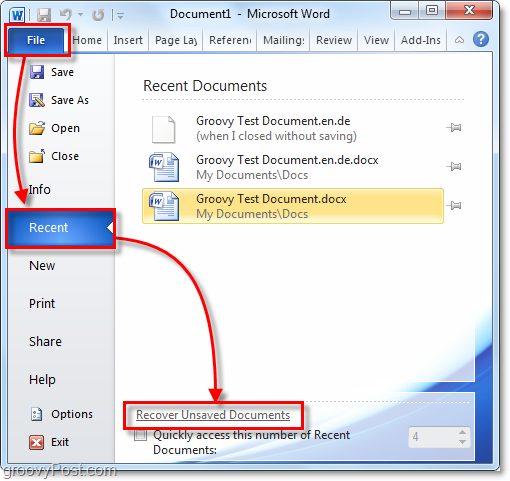This screenshot has height=481, width=510.
Task: Select New in the File menu
Action: coord(42,266)
